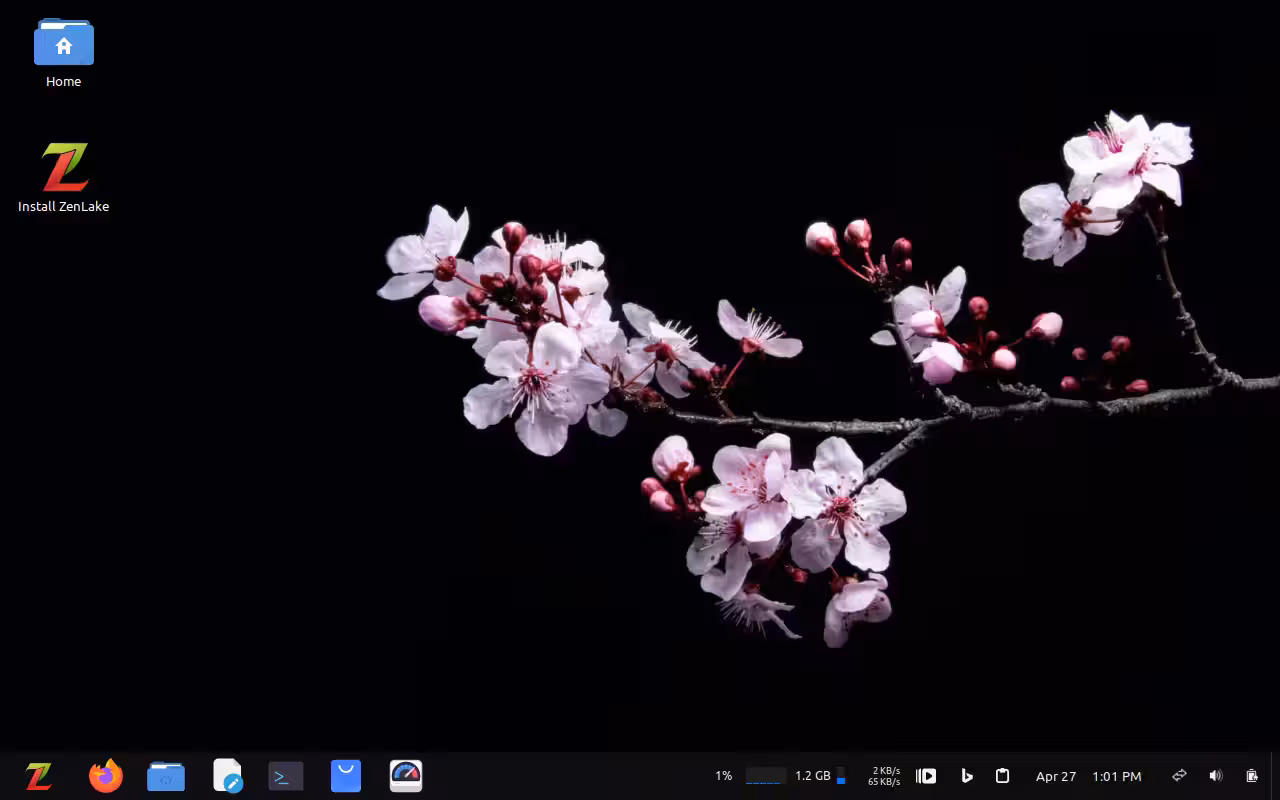Open calendar from Apr 27 date

click(x=1056, y=776)
